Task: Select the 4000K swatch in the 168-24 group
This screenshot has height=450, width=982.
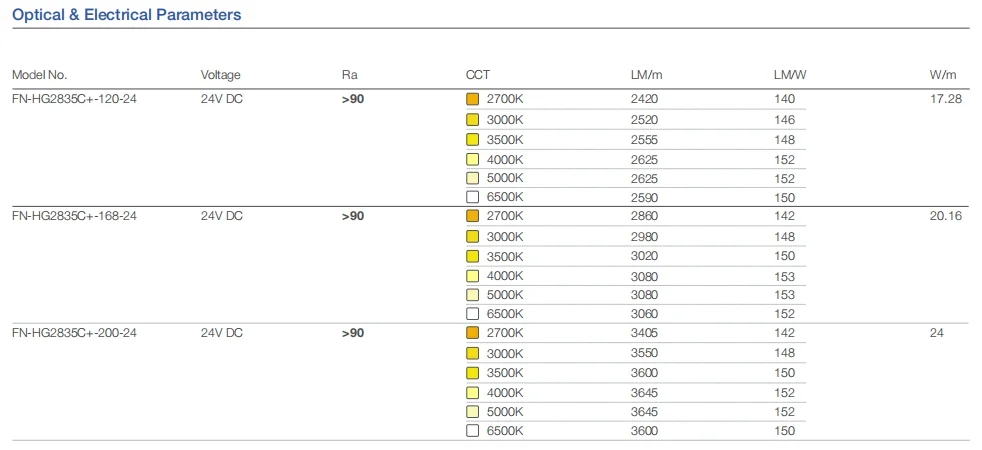Action: (x=473, y=275)
